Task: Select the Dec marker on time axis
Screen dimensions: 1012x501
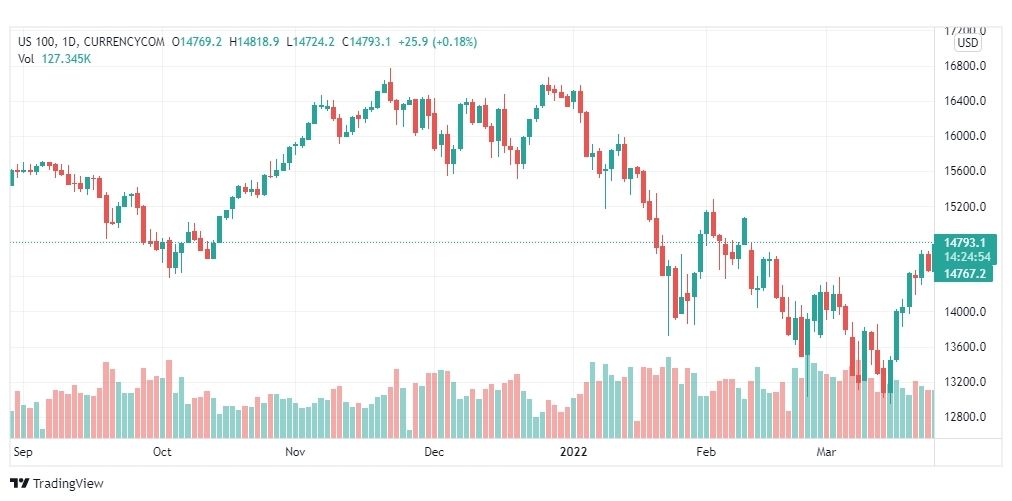Action: (434, 452)
